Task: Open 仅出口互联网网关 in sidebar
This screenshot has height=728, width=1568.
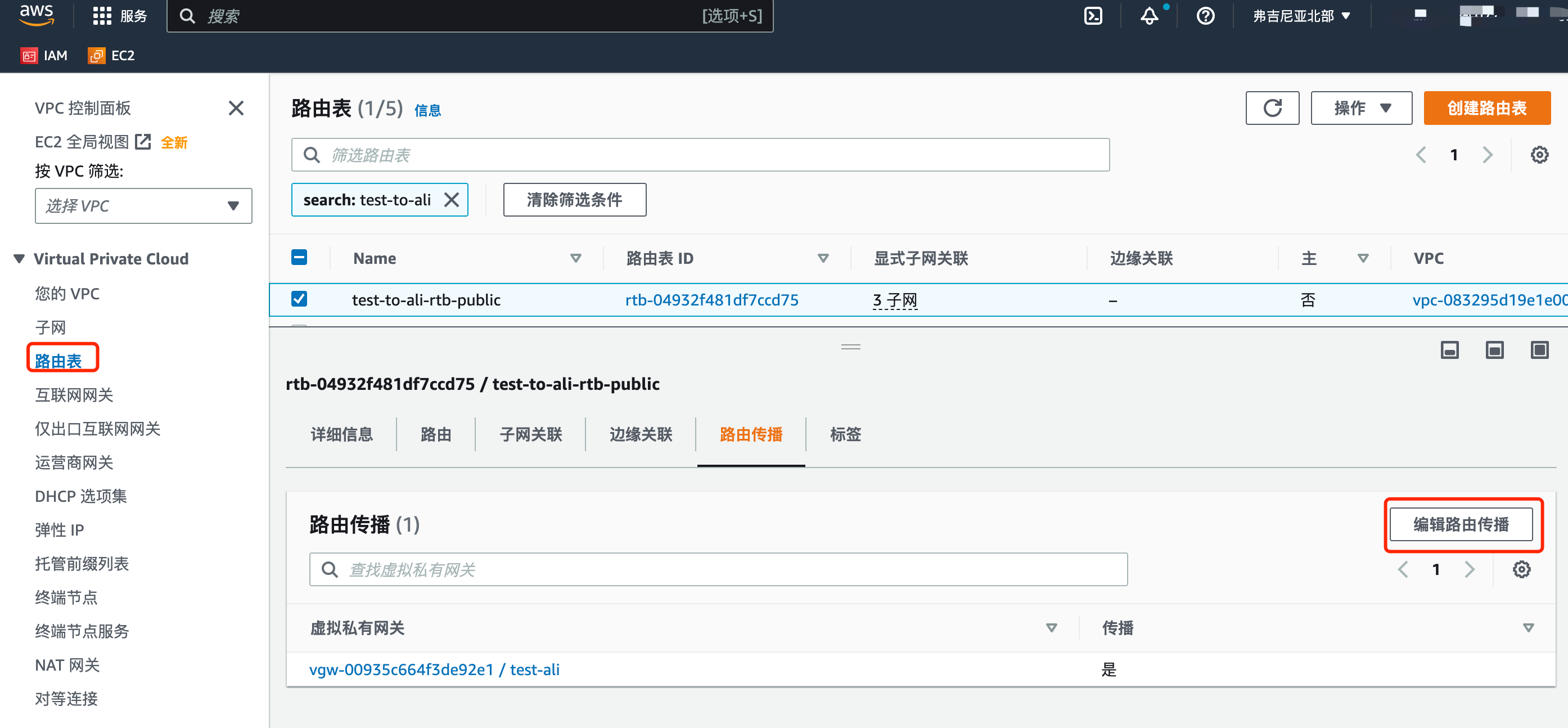Action: 97,429
